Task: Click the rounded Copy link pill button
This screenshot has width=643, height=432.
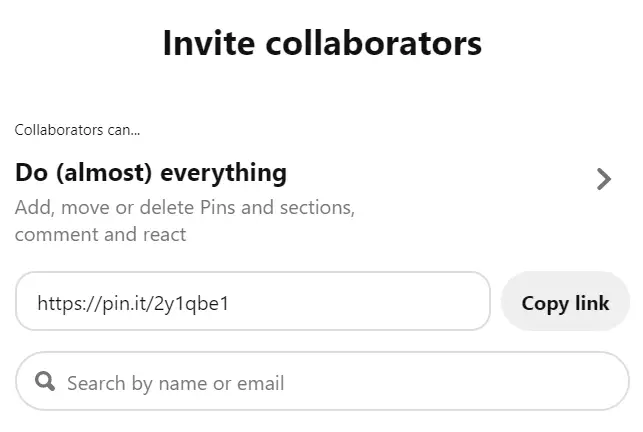Action: (565, 303)
